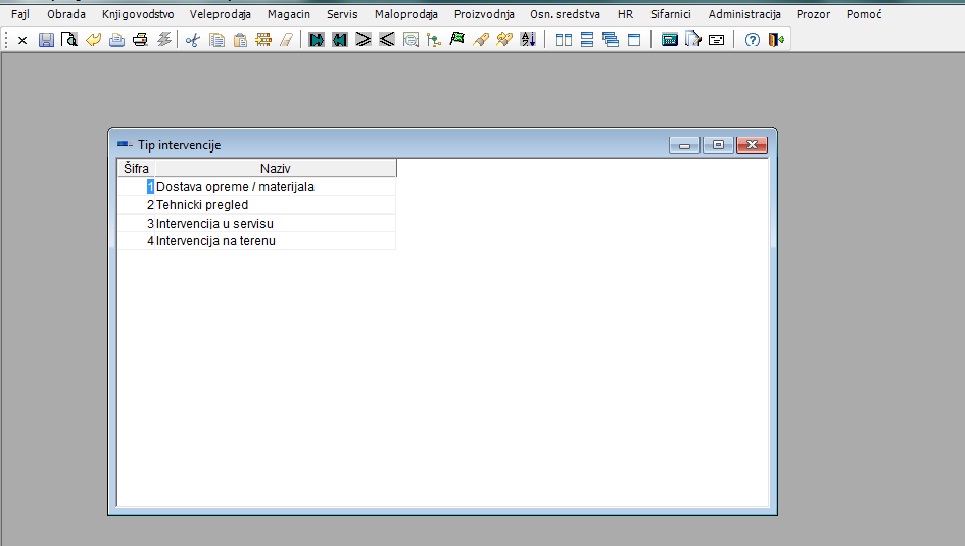Click the sort A-Z icon
Screen dimensions: 965x546
pyautogui.click(x=528, y=40)
